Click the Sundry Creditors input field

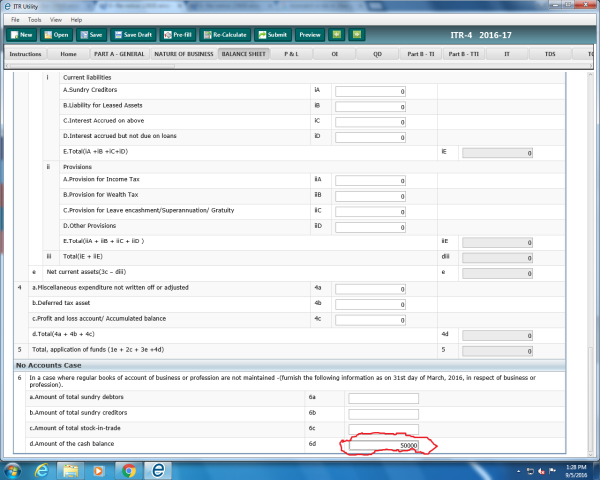tap(371, 92)
